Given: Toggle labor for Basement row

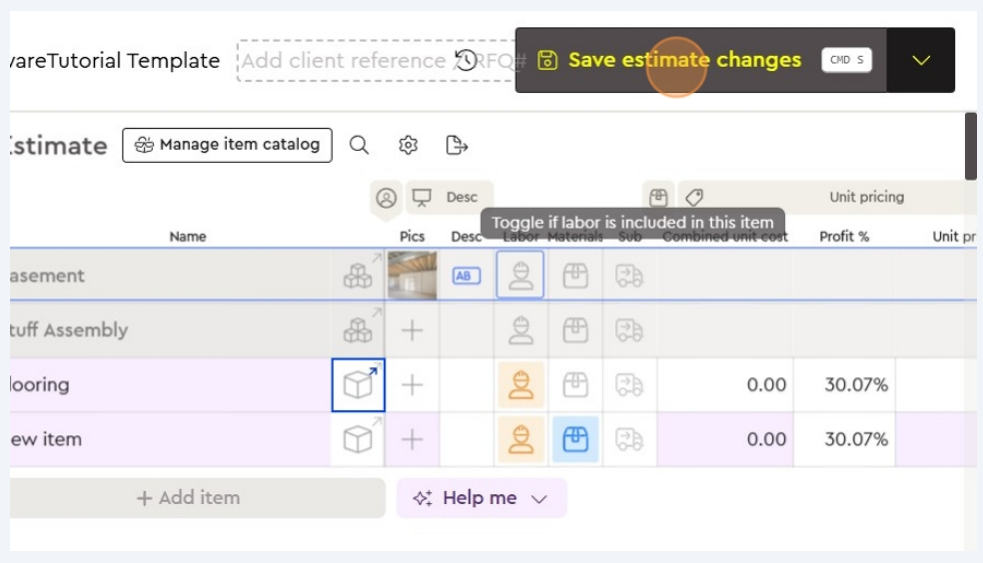Looking at the screenshot, I should [x=520, y=275].
